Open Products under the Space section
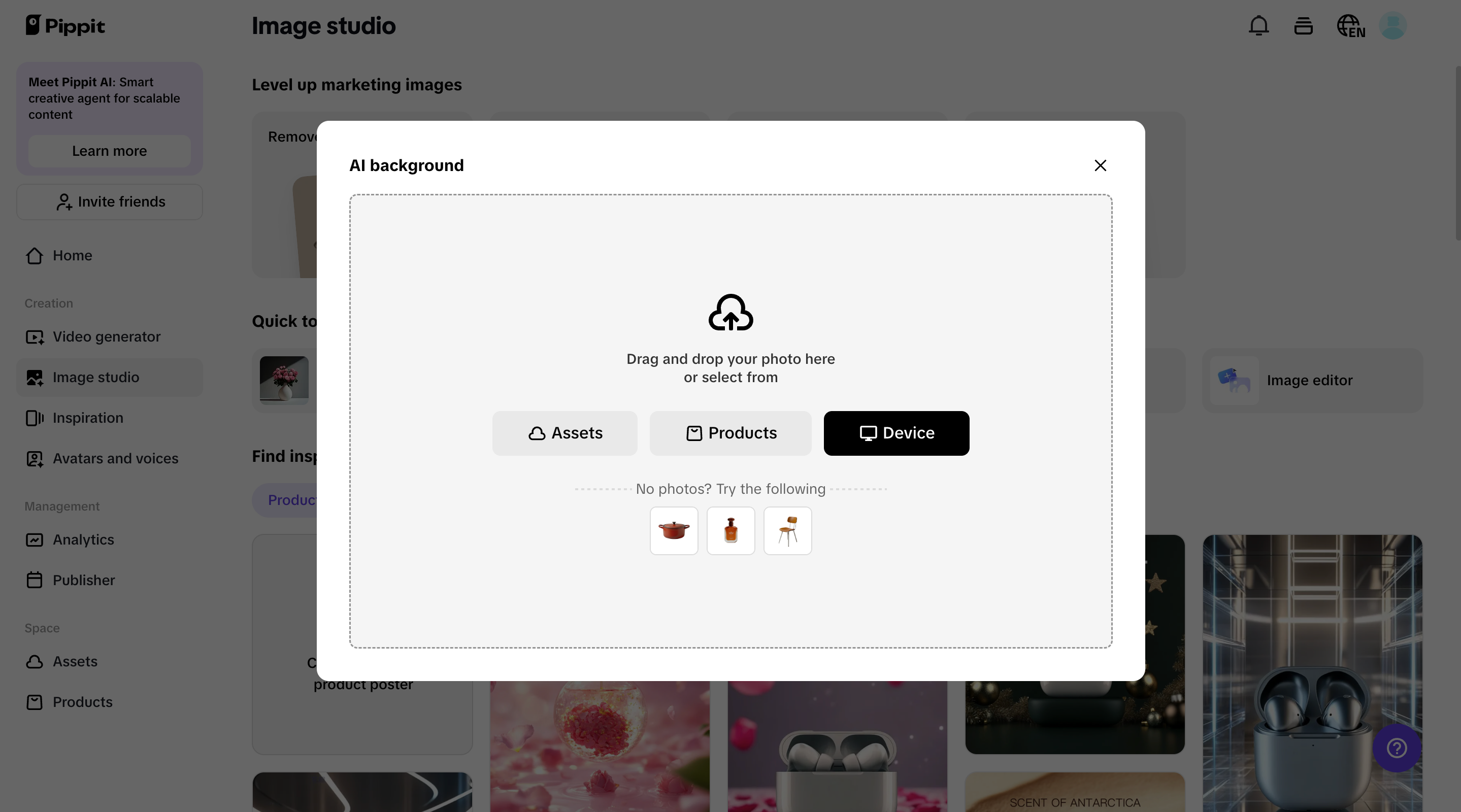 pyautogui.click(x=82, y=702)
